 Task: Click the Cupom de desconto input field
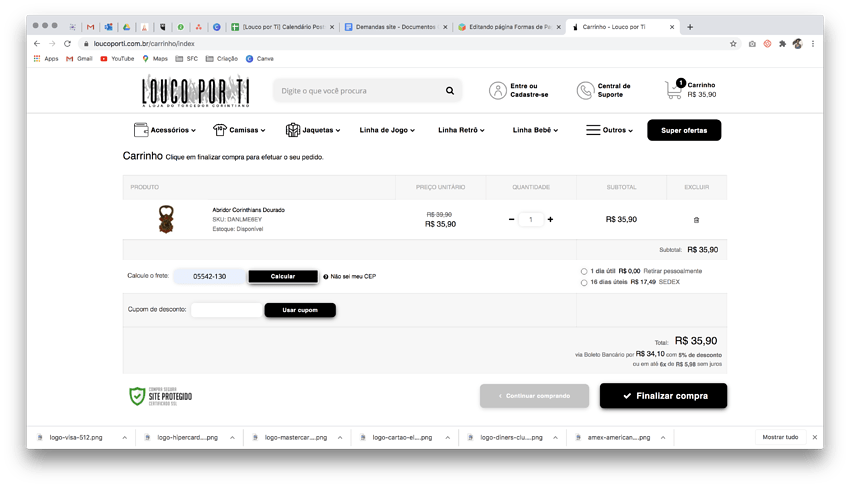point(226,310)
